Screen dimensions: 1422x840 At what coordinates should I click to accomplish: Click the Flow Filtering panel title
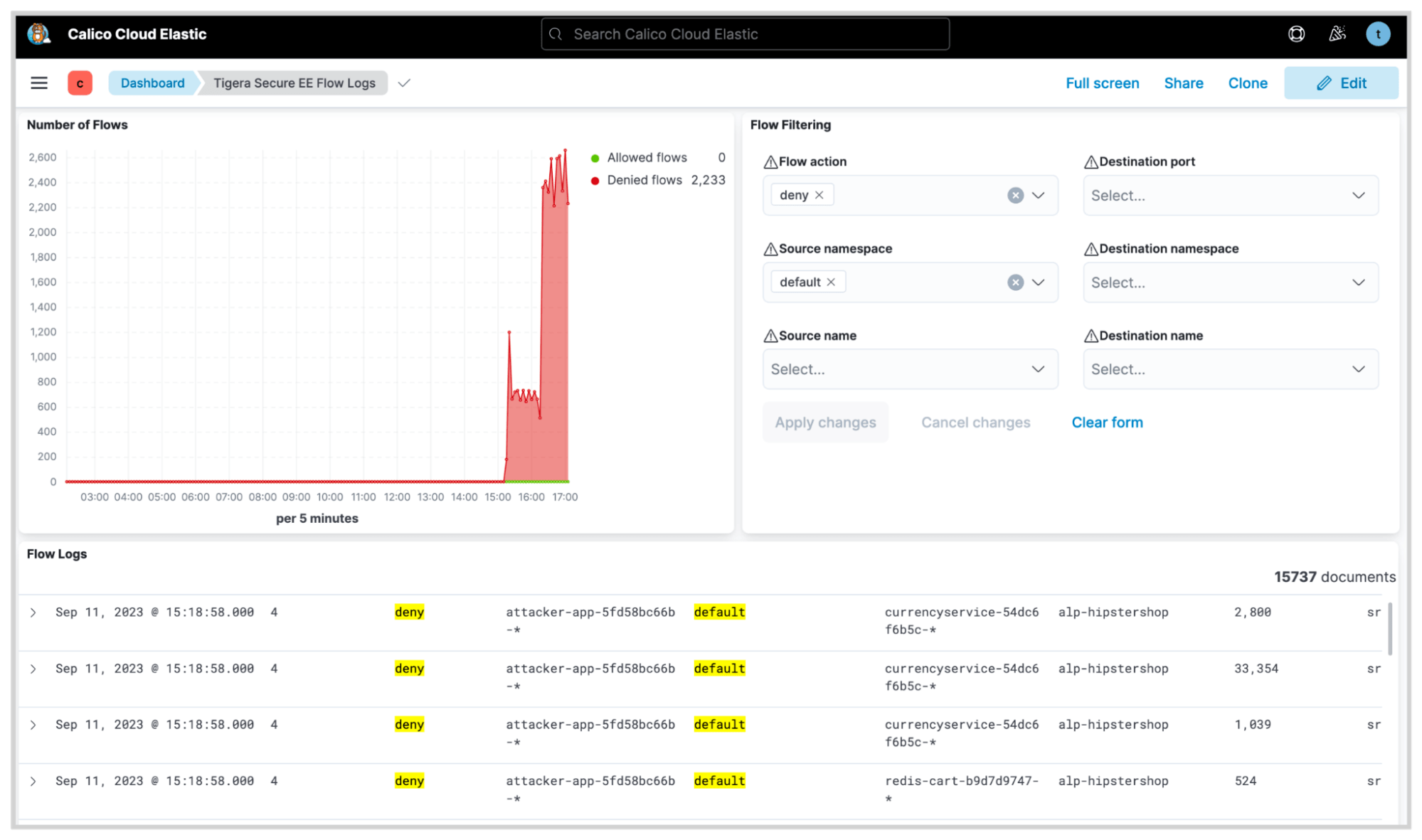[790, 125]
